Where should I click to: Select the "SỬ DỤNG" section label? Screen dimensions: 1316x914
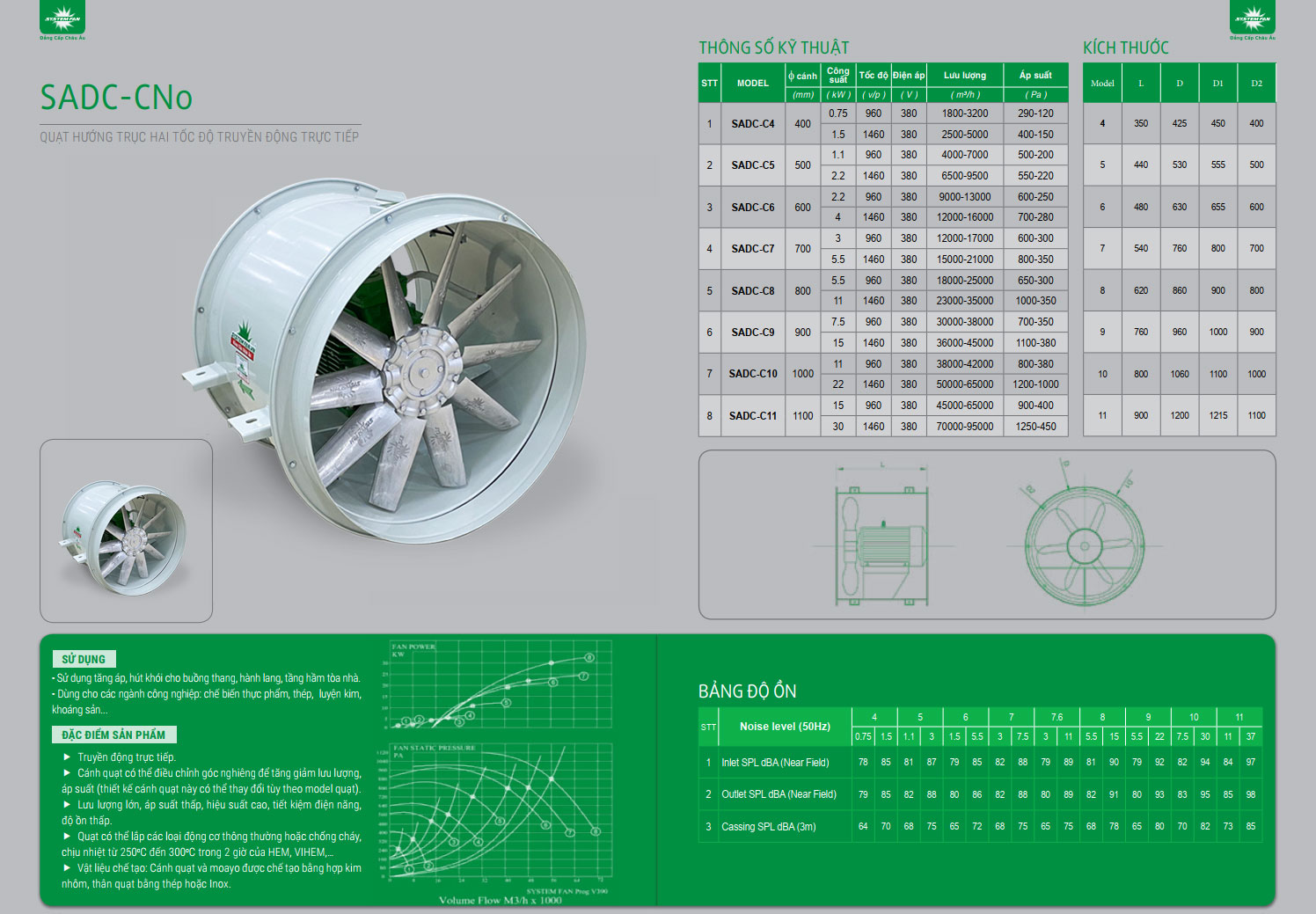pos(84,659)
